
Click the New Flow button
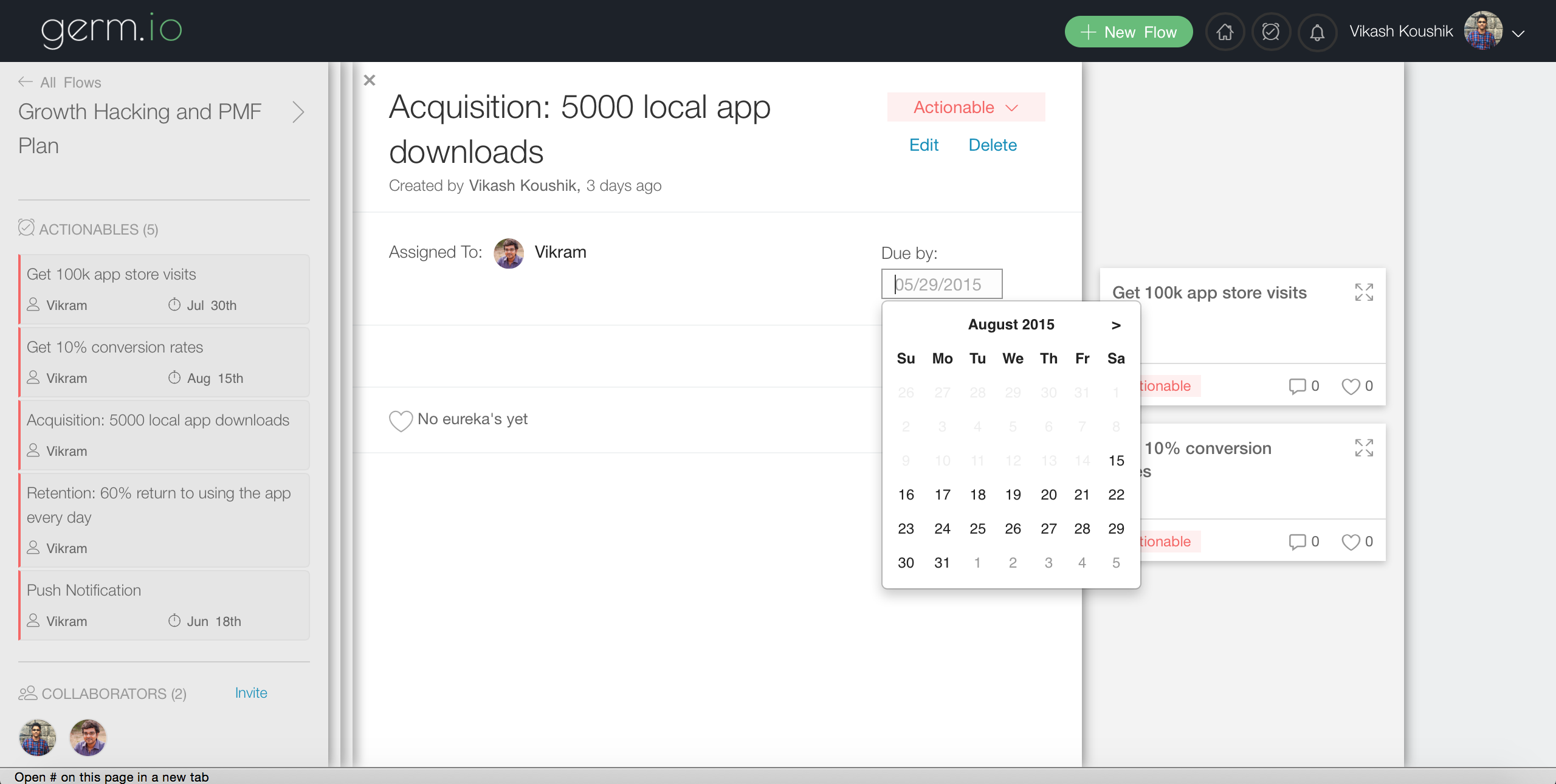[1128, 32]
